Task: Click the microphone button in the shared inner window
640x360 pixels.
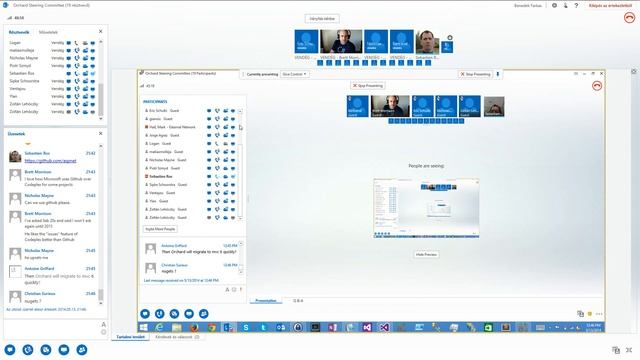Action: point(160,313)
